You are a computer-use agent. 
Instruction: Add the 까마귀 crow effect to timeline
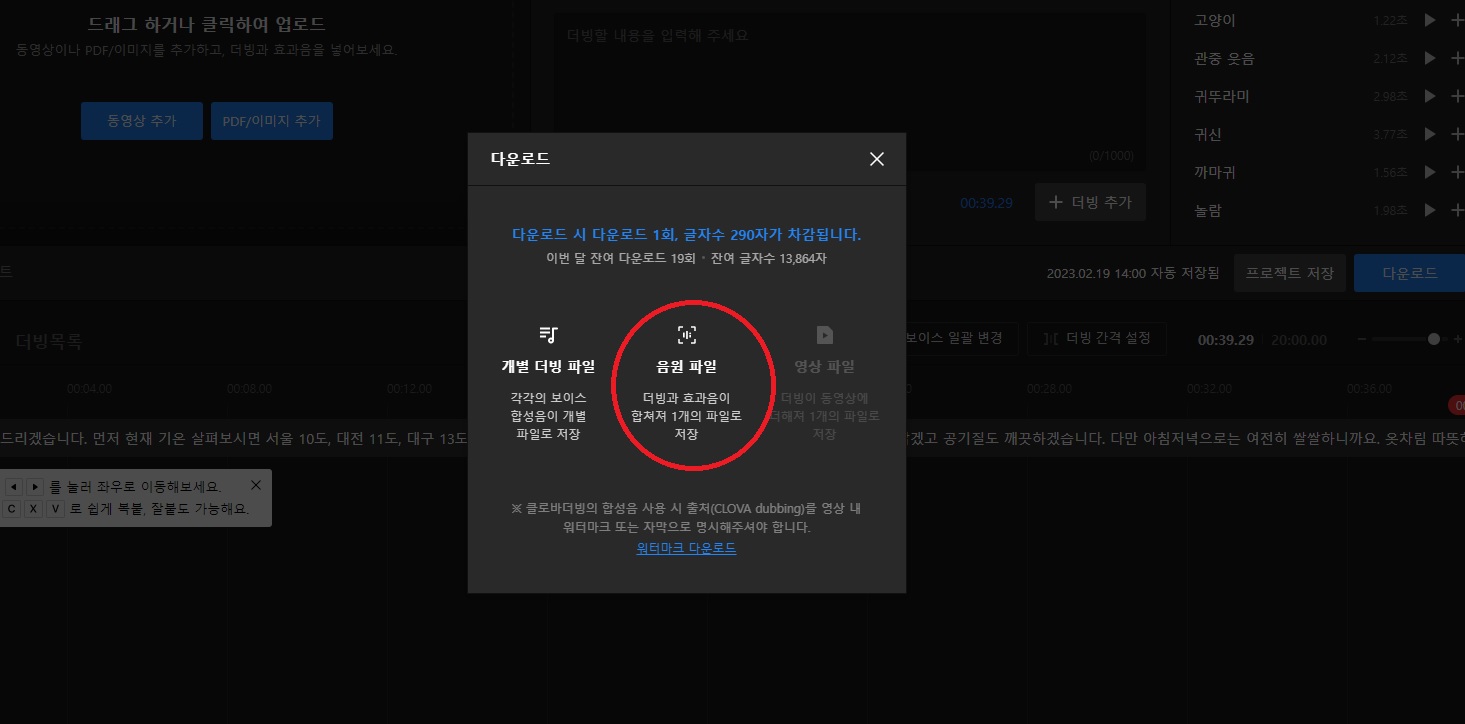(x=1457, y=171)
